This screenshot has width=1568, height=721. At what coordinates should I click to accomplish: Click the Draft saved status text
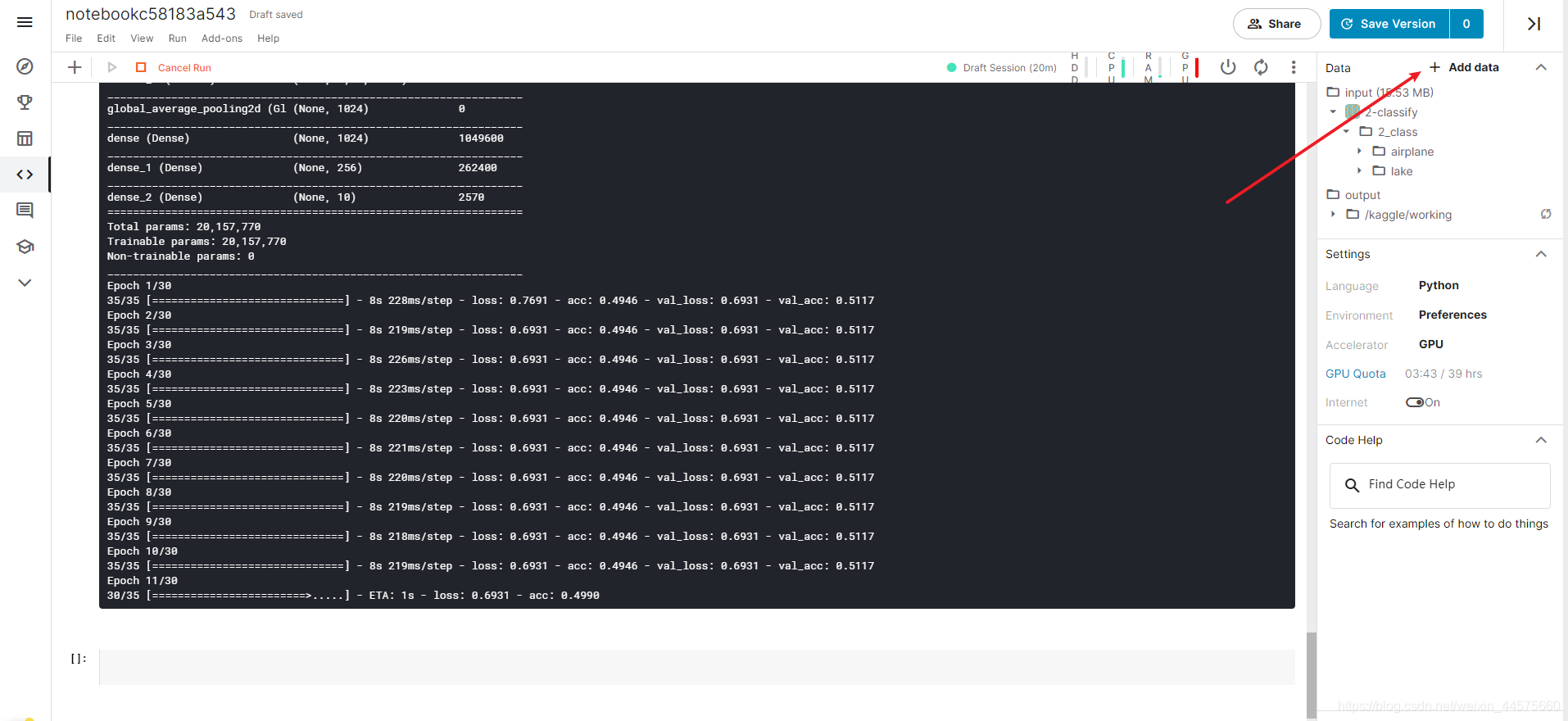[x=276, y=15]
